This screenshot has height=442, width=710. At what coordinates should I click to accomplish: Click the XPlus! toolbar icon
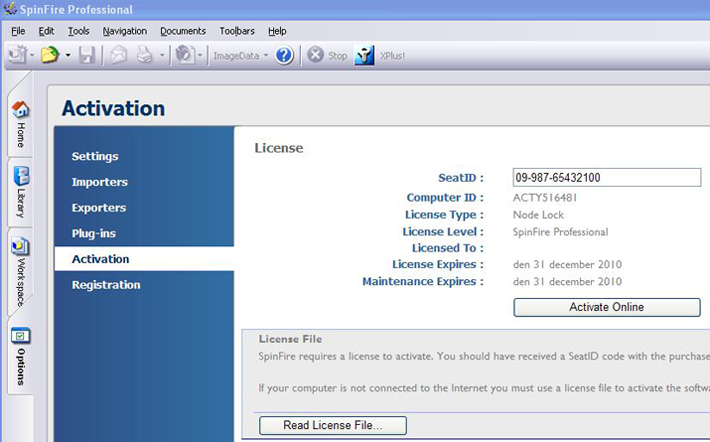365,55
